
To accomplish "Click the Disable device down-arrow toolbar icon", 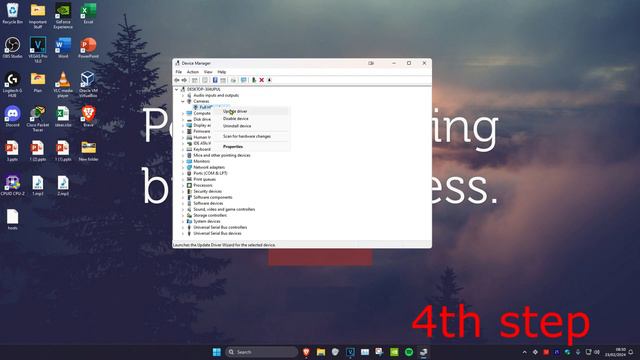I will tap(269, 80).
